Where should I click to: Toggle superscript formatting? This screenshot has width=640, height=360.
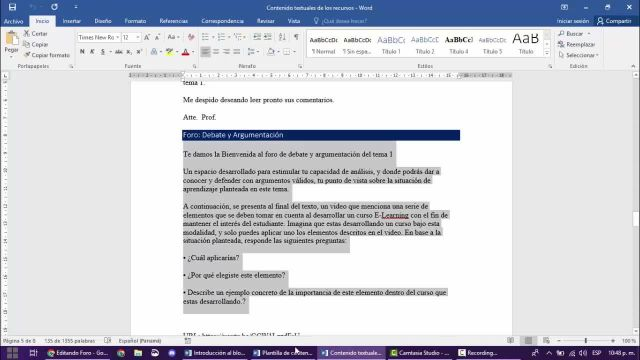[139, 52]
